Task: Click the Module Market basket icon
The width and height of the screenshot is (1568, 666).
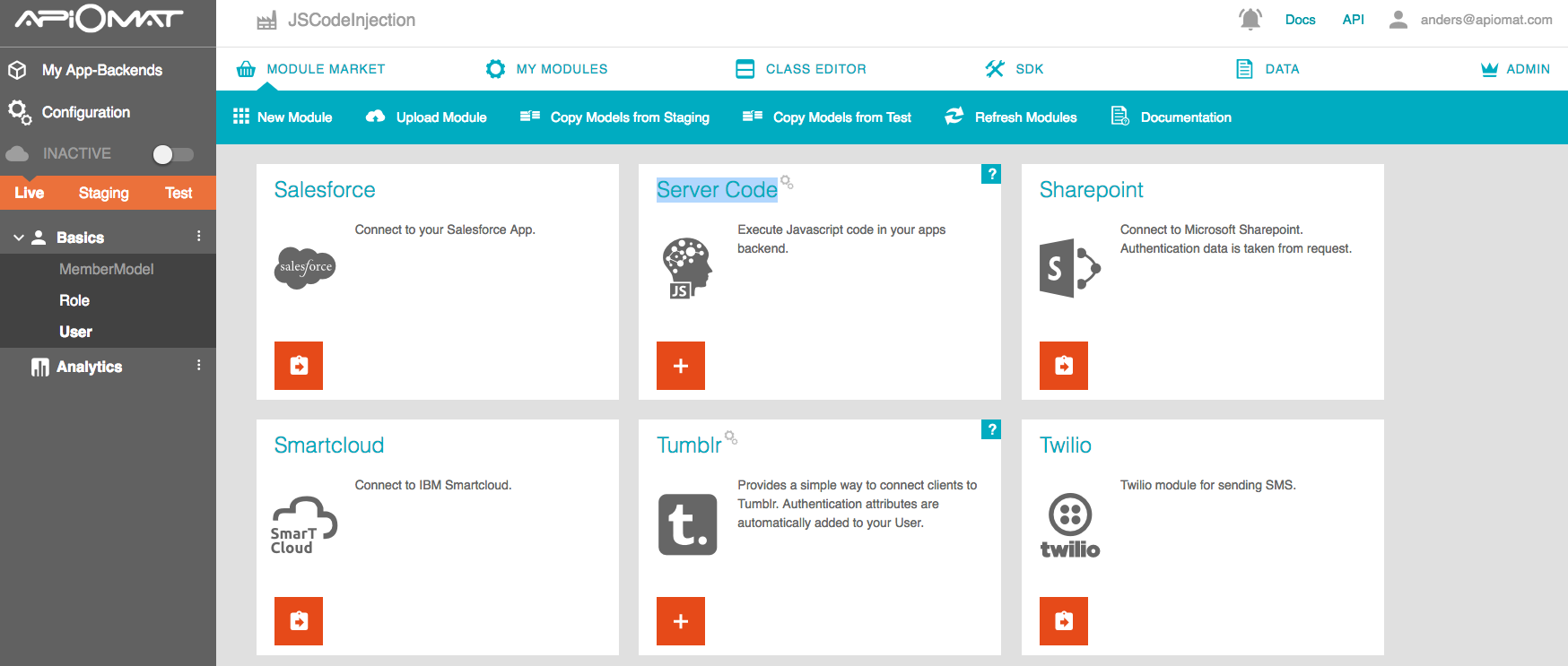Action: click(x=246, y=69)
